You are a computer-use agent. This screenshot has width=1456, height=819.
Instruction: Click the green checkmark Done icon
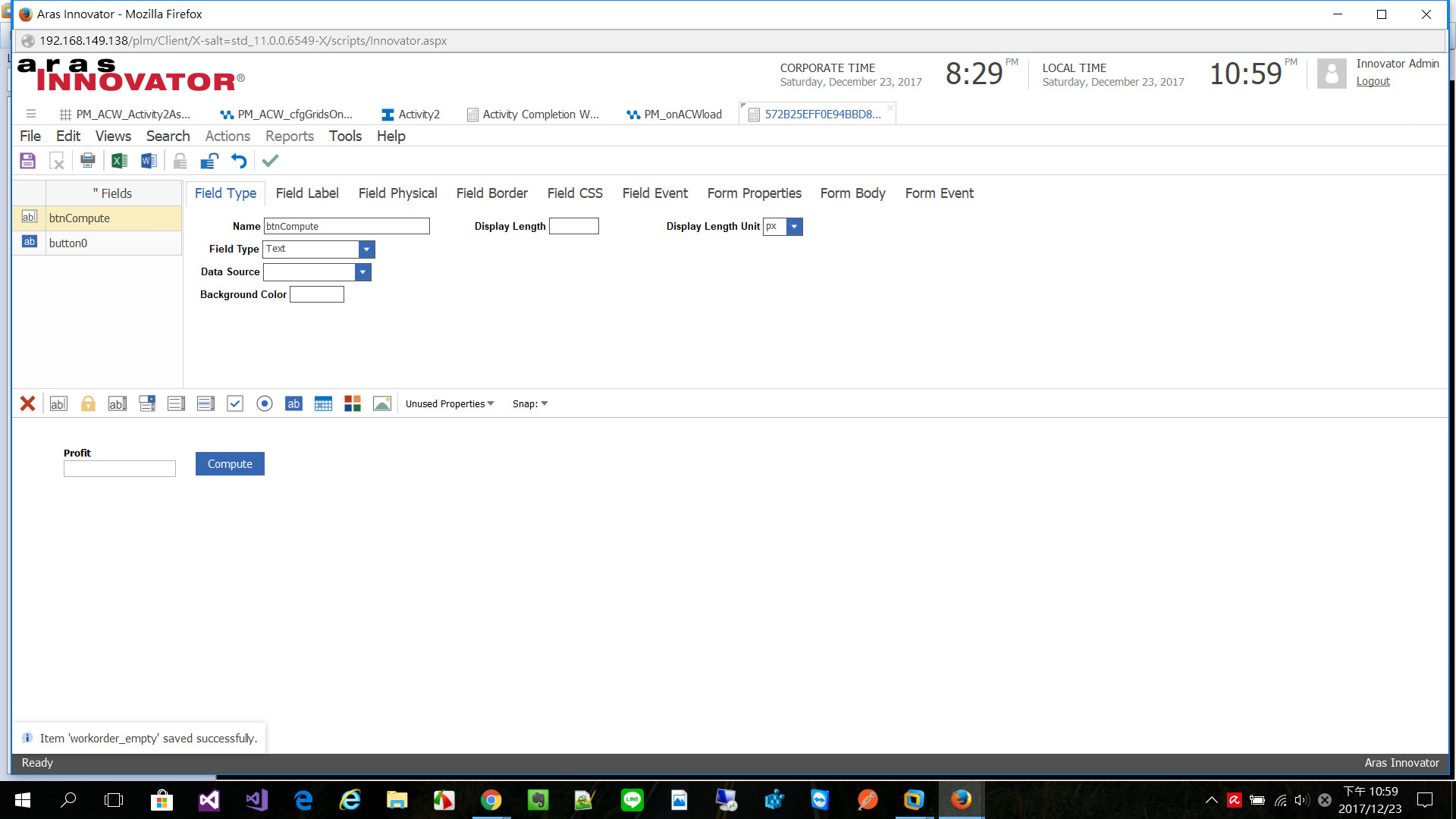[x=270, y=161]
